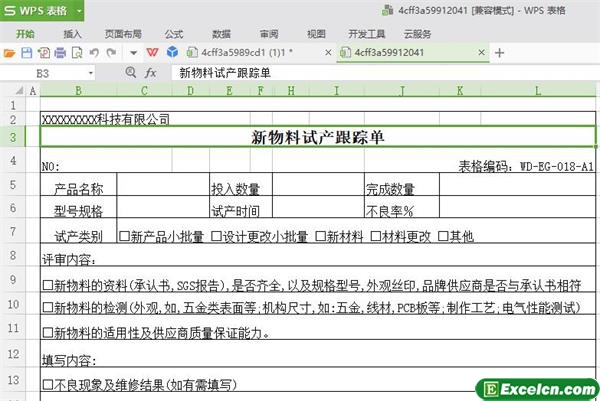Check the 新产品小批量 box
600x401 pixels.
tap(124, 236)
